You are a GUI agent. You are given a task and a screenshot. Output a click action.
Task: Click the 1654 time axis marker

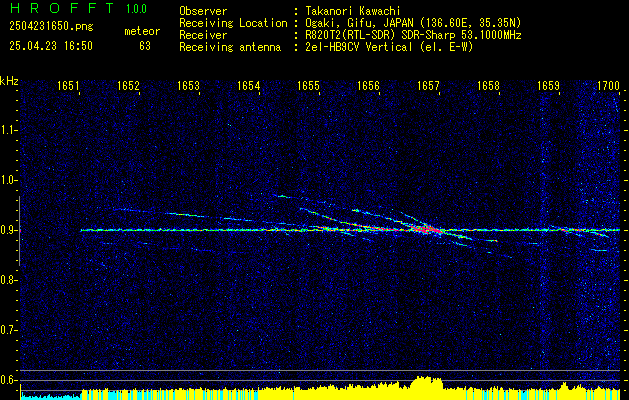click(x=249, y=86)
